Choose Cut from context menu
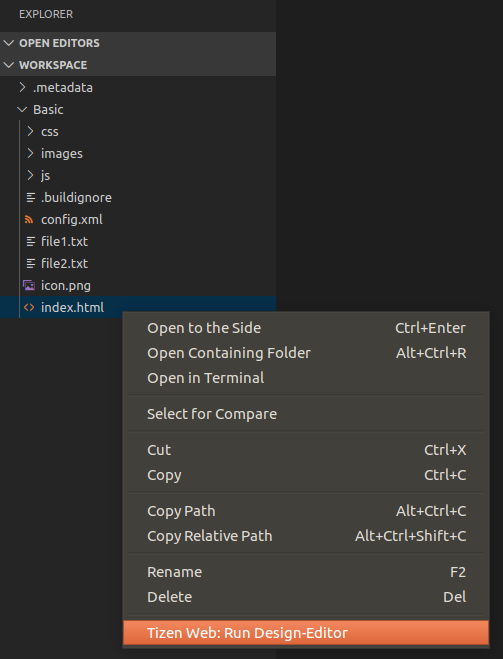 pyautogui.click(x=306, y=450)
